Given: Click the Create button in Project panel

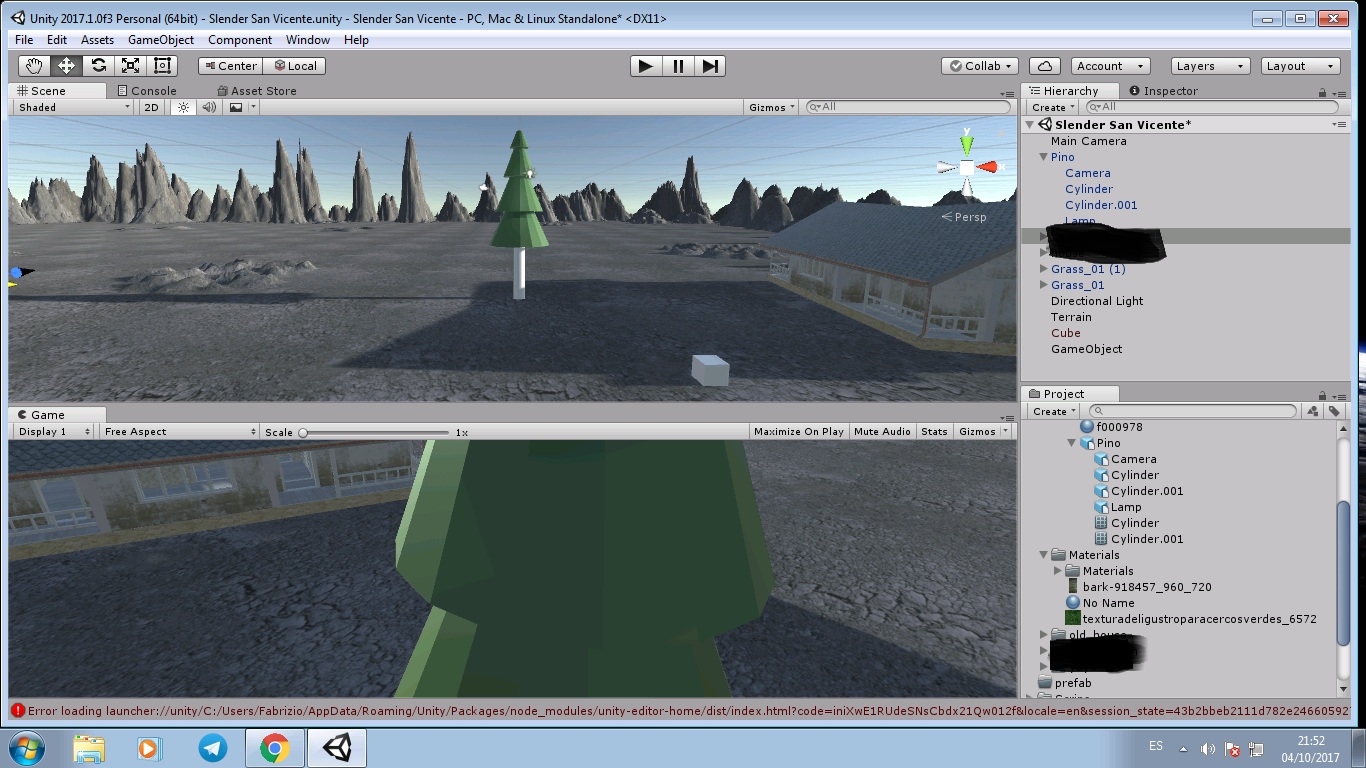Looking at the screenshot, I should click(1054, 411).
